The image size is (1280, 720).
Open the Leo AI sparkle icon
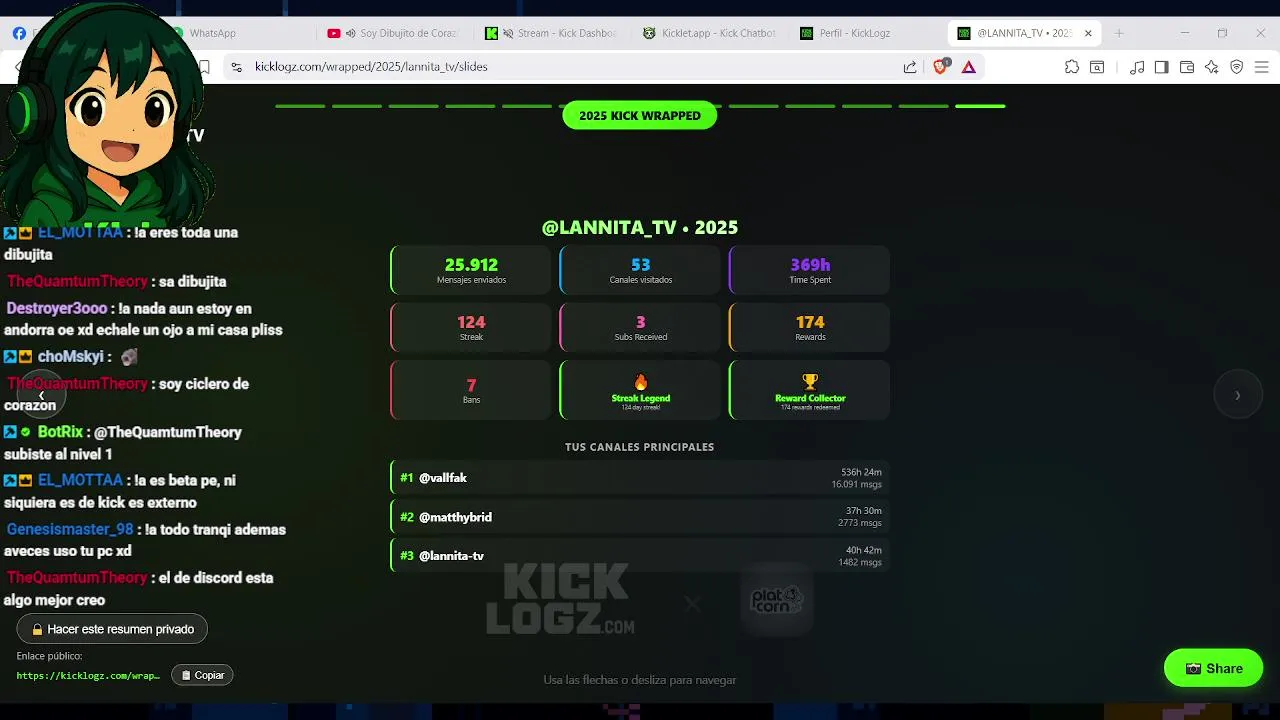tap(1212, 67)
